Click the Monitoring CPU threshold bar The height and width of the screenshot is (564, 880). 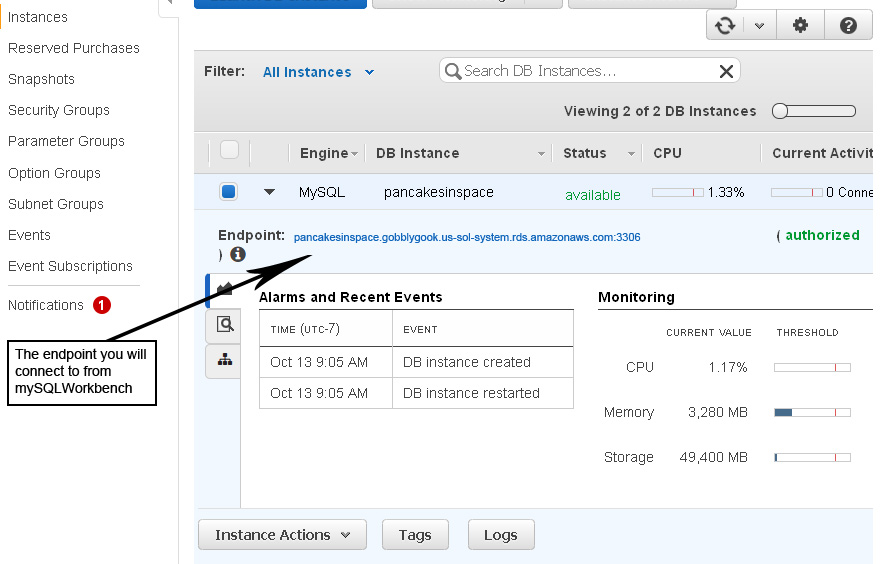[x=812, y=368]
